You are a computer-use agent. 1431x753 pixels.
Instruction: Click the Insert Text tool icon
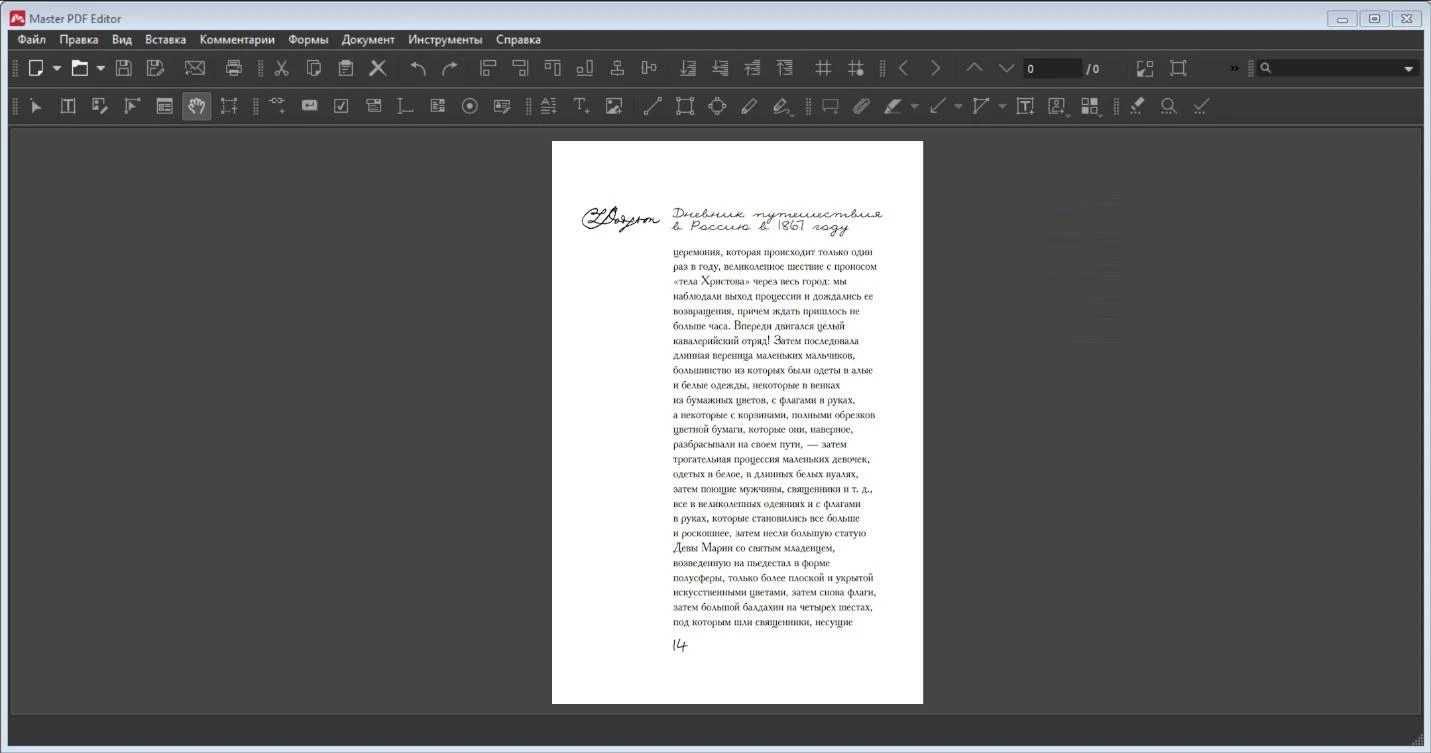click(x=581, y=106)
